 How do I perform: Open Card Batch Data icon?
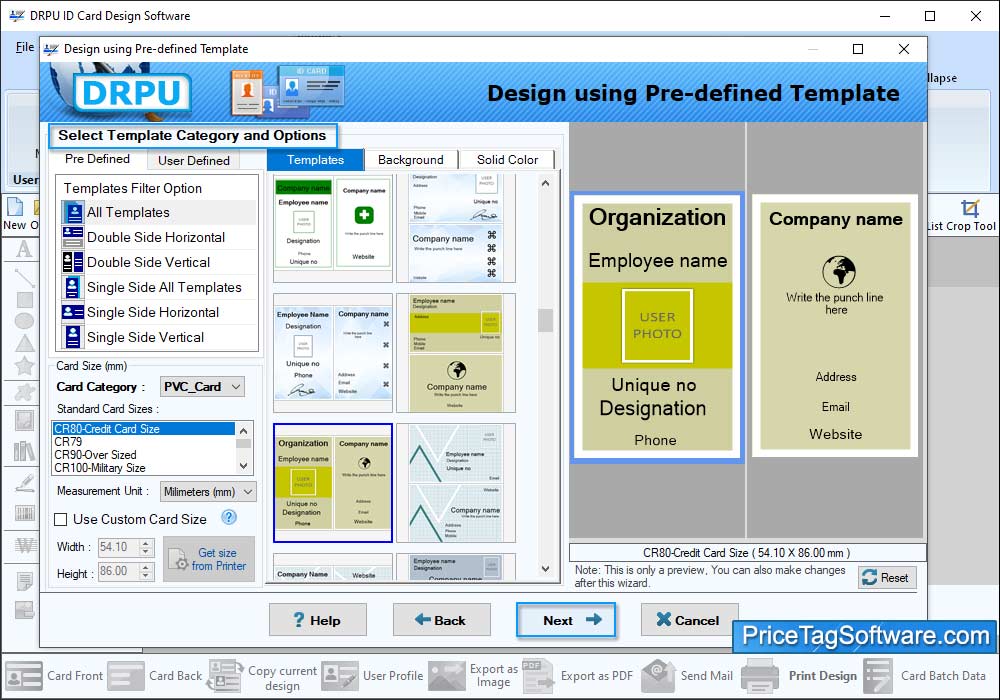878,676
